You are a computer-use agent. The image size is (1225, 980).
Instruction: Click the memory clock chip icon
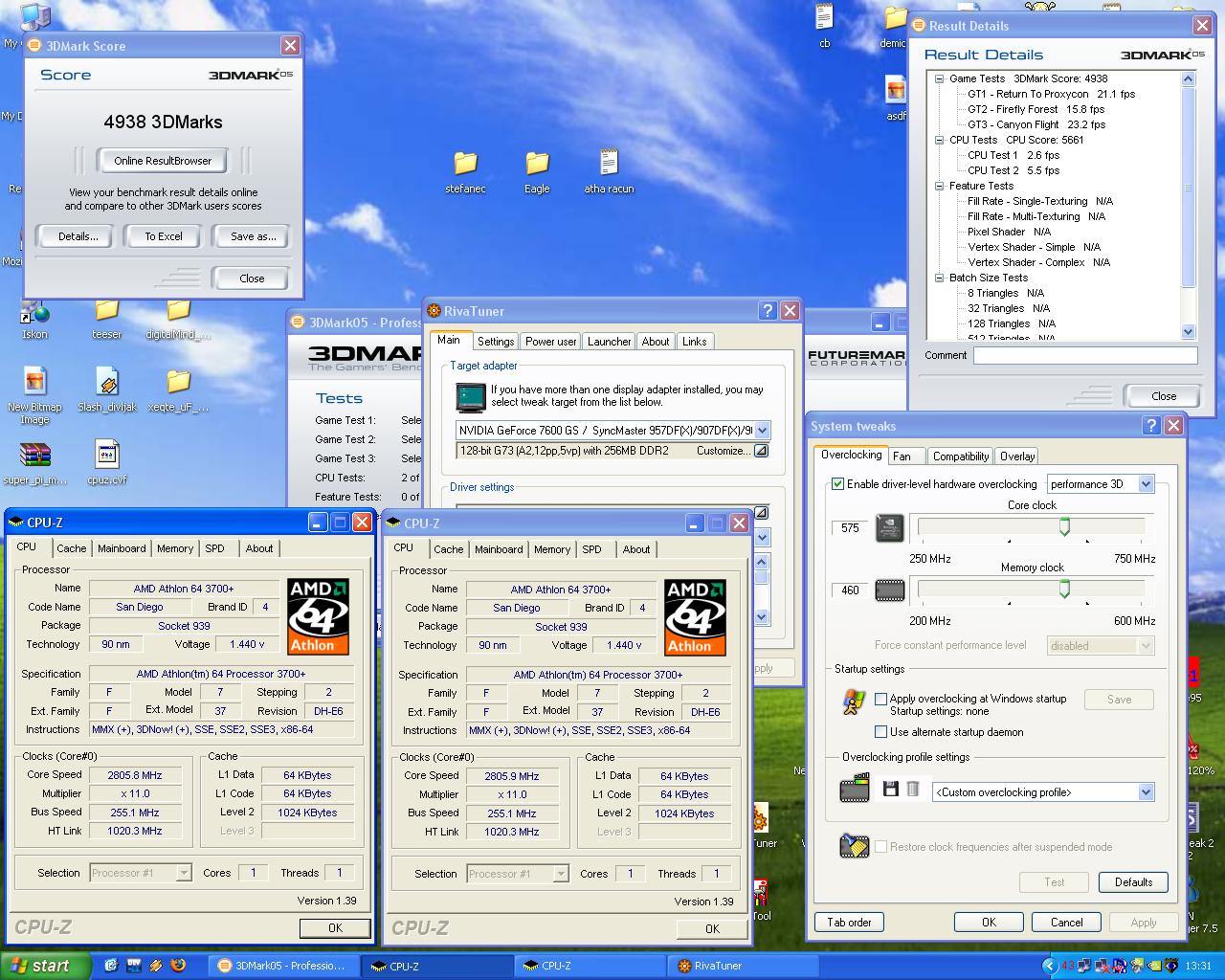tap(890, 590)
